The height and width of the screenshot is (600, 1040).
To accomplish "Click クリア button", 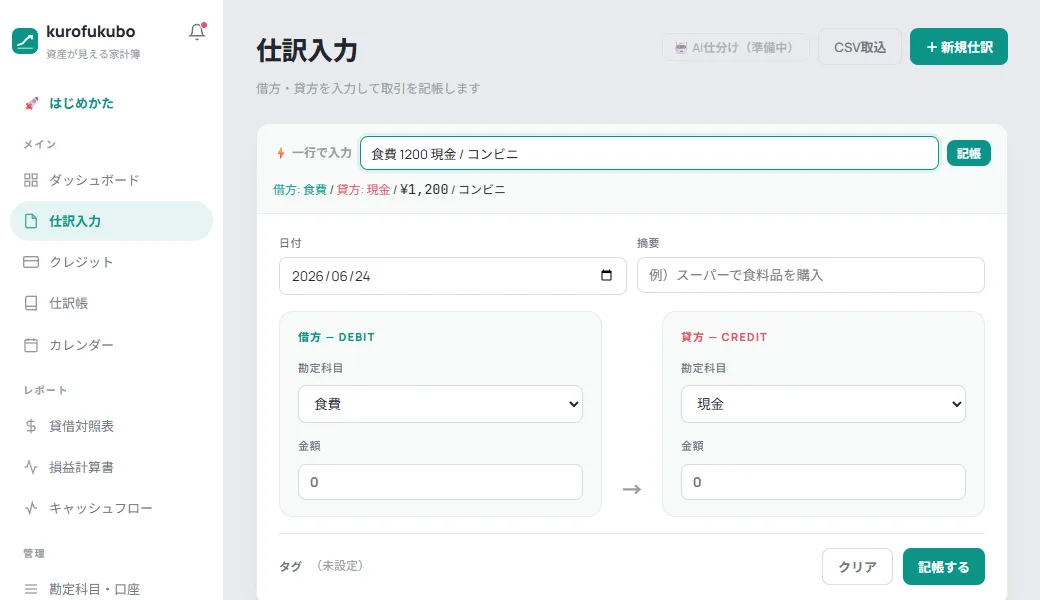I will click(857, 567).
